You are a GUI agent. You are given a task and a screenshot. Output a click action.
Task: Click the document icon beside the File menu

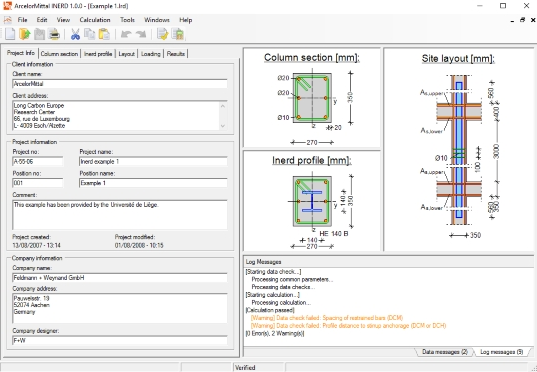click(x=8, y=20)
